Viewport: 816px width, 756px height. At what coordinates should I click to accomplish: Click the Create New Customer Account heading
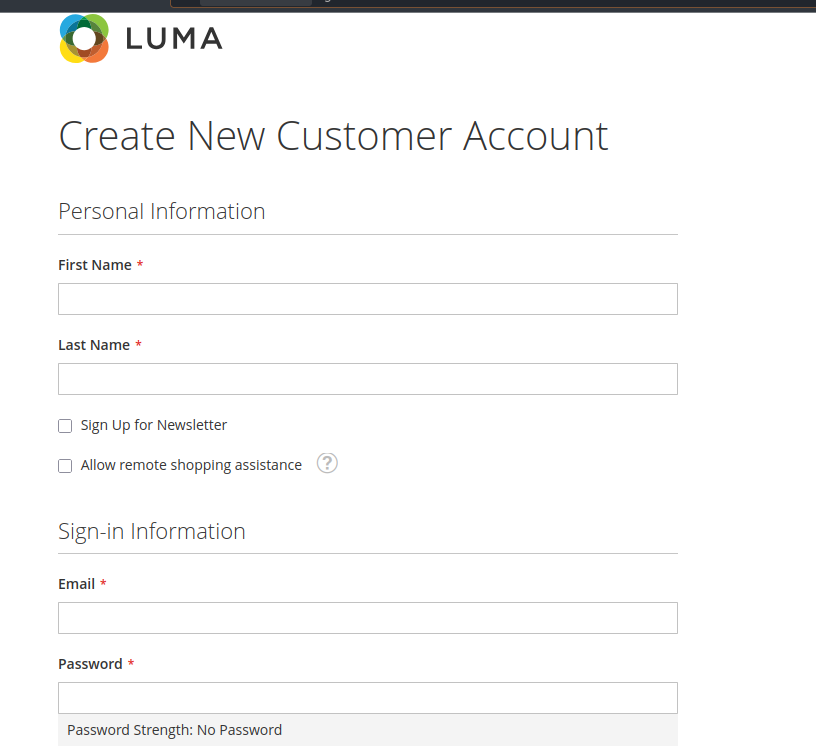pos(333,136)
